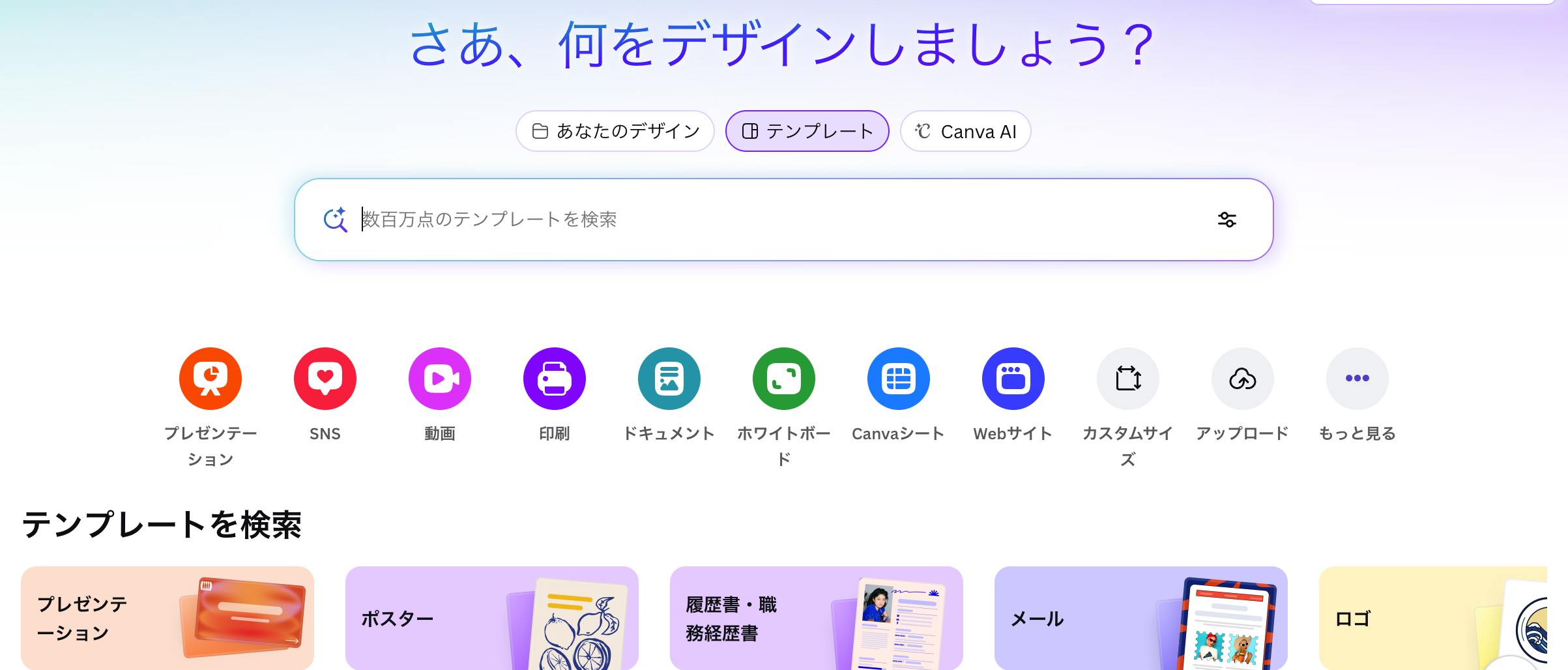Expand もっと見る more options
This screenshot has width=1568, height=670.
click(x=1357, y=379)
